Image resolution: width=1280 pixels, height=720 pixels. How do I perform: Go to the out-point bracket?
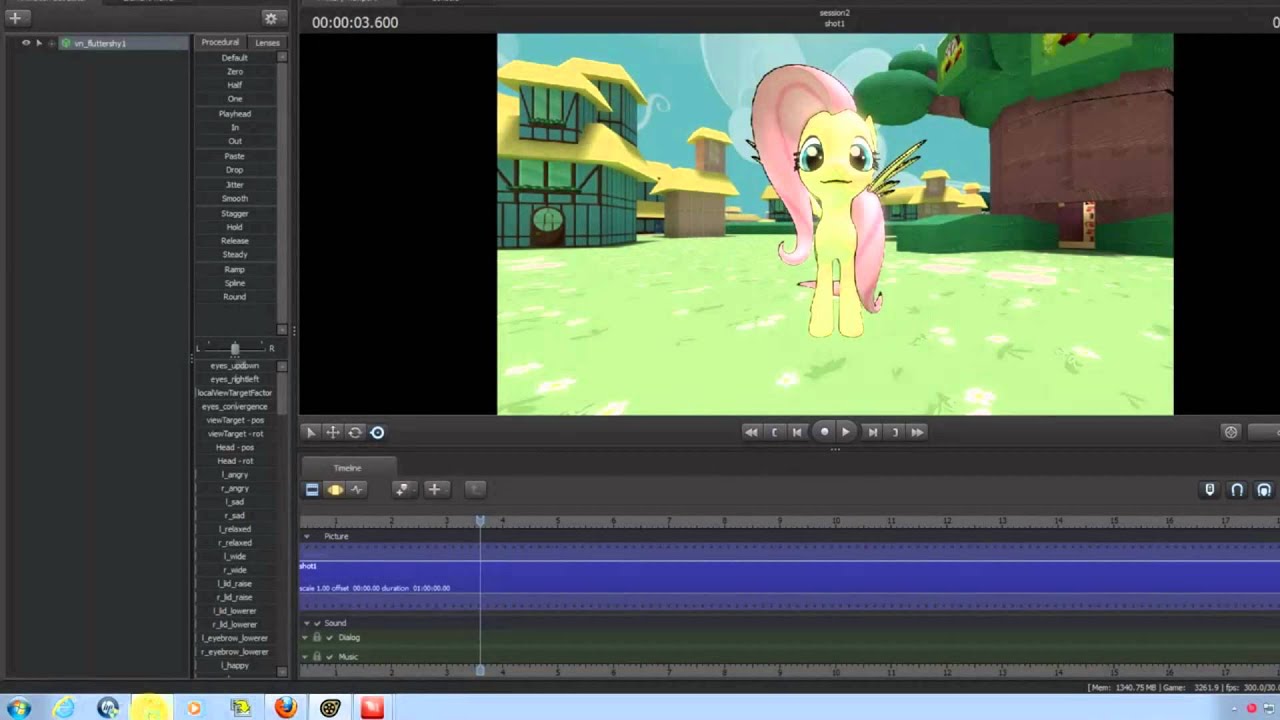point(895,432)
